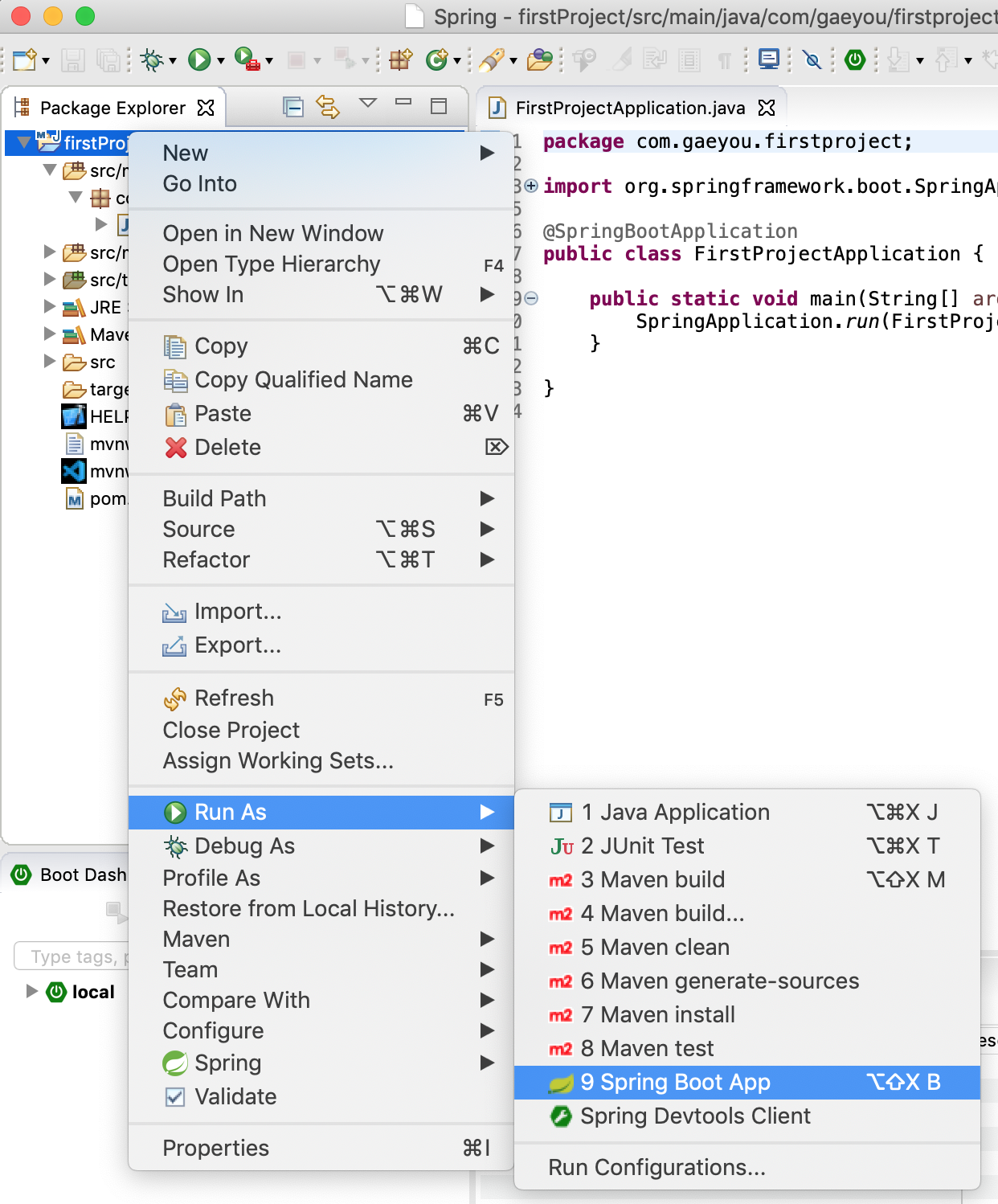
Task: Close the Package Explorer tab
Action: coord(207,108)
